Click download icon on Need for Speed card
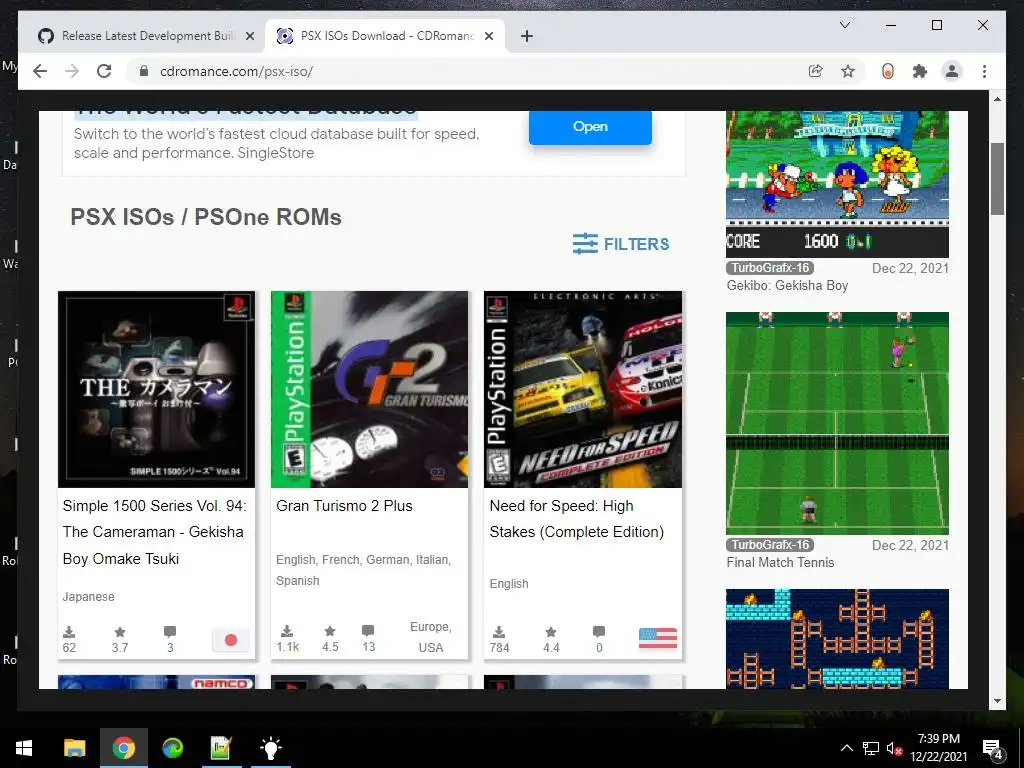 (x=499, y=632)
